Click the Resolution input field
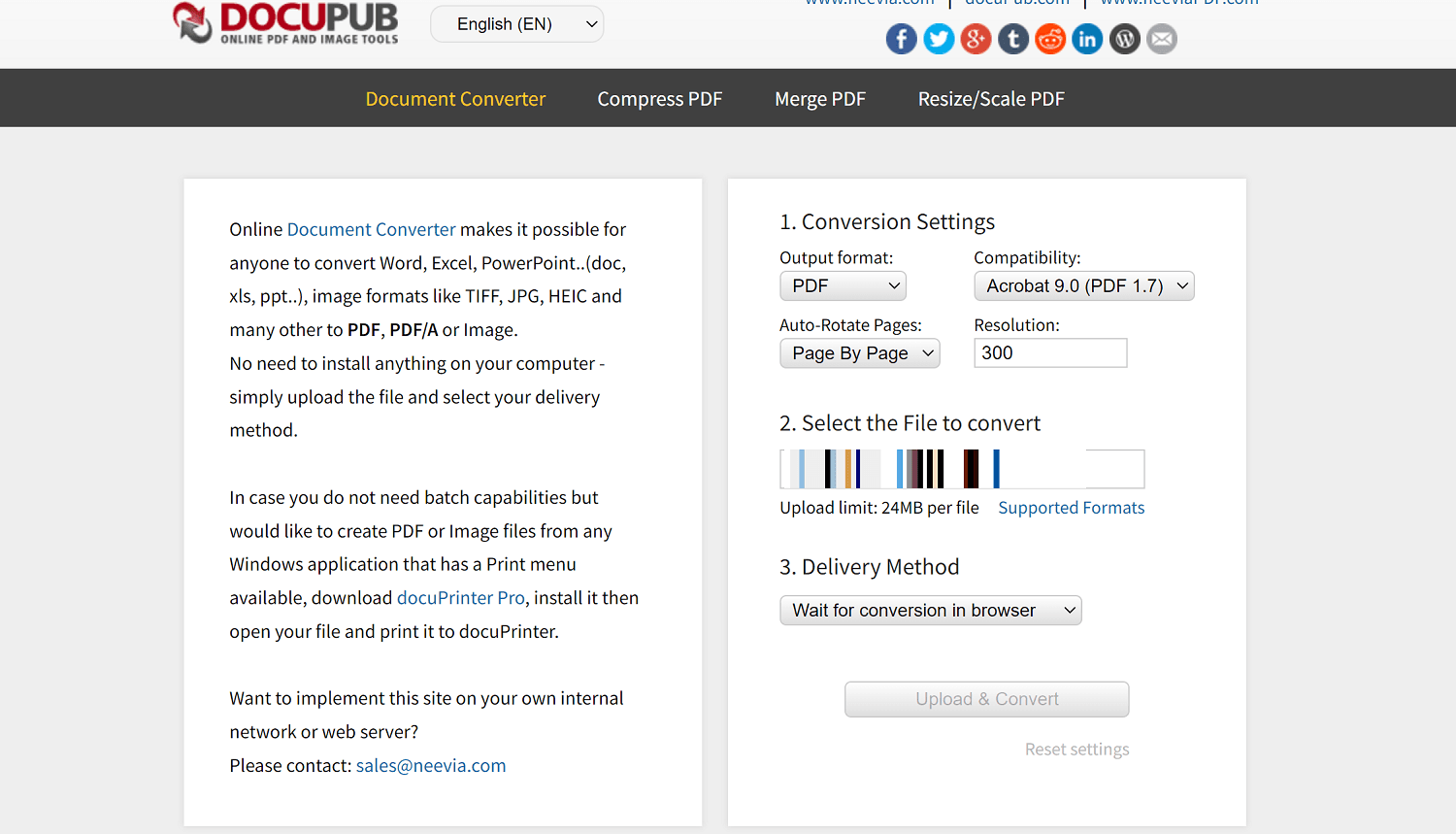The height and width of the screenshot is (834, 1456). point(1050,353)
